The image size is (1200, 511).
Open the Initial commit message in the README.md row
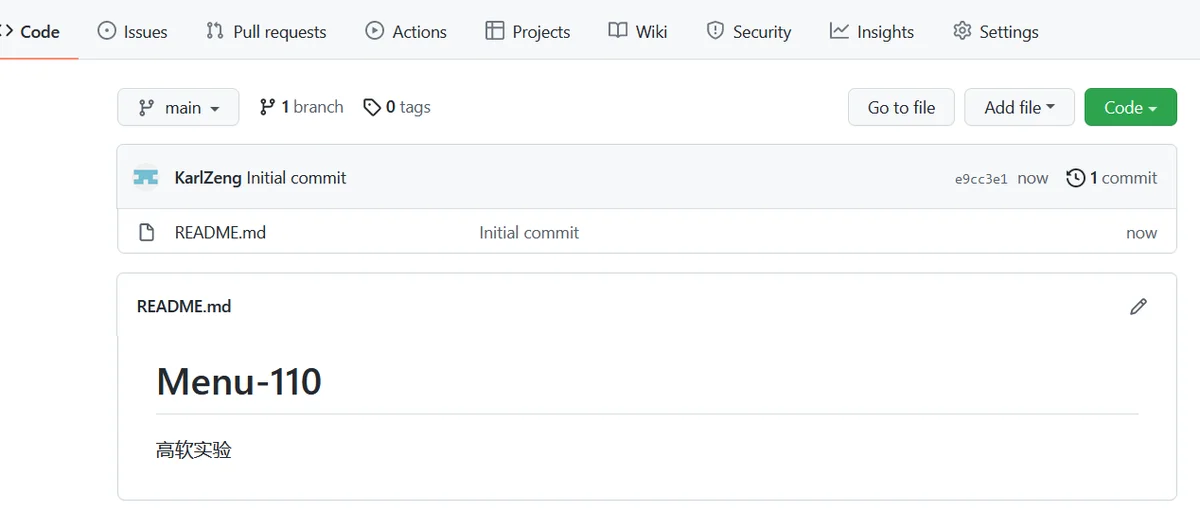coord(529,232)
